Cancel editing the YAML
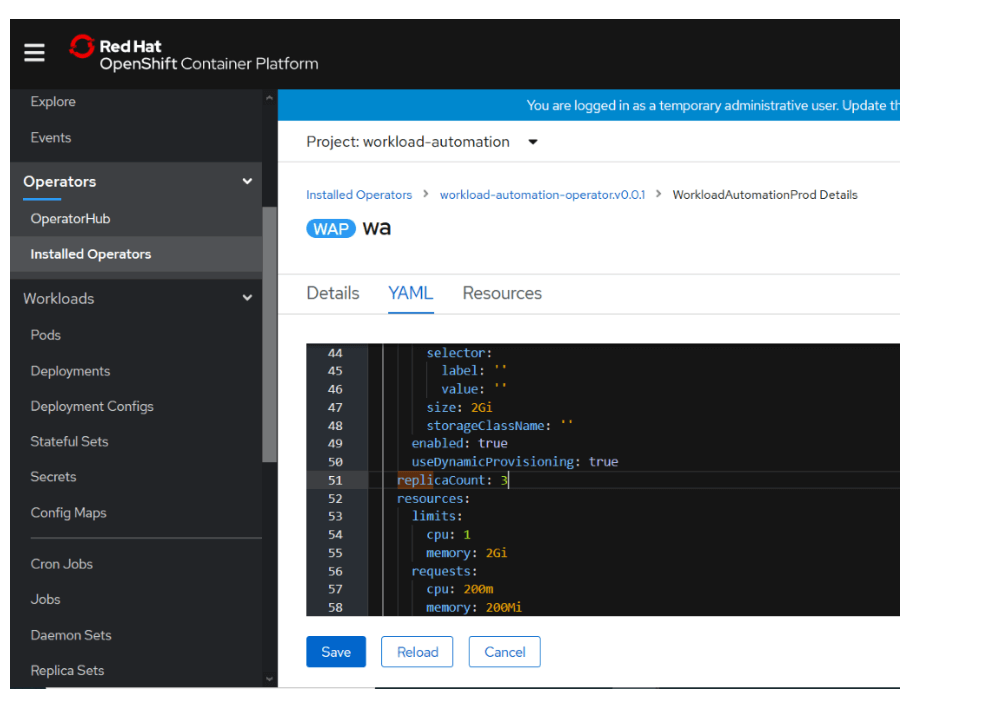984x718 pixels. pyautogui.click(x=504, y=651)
